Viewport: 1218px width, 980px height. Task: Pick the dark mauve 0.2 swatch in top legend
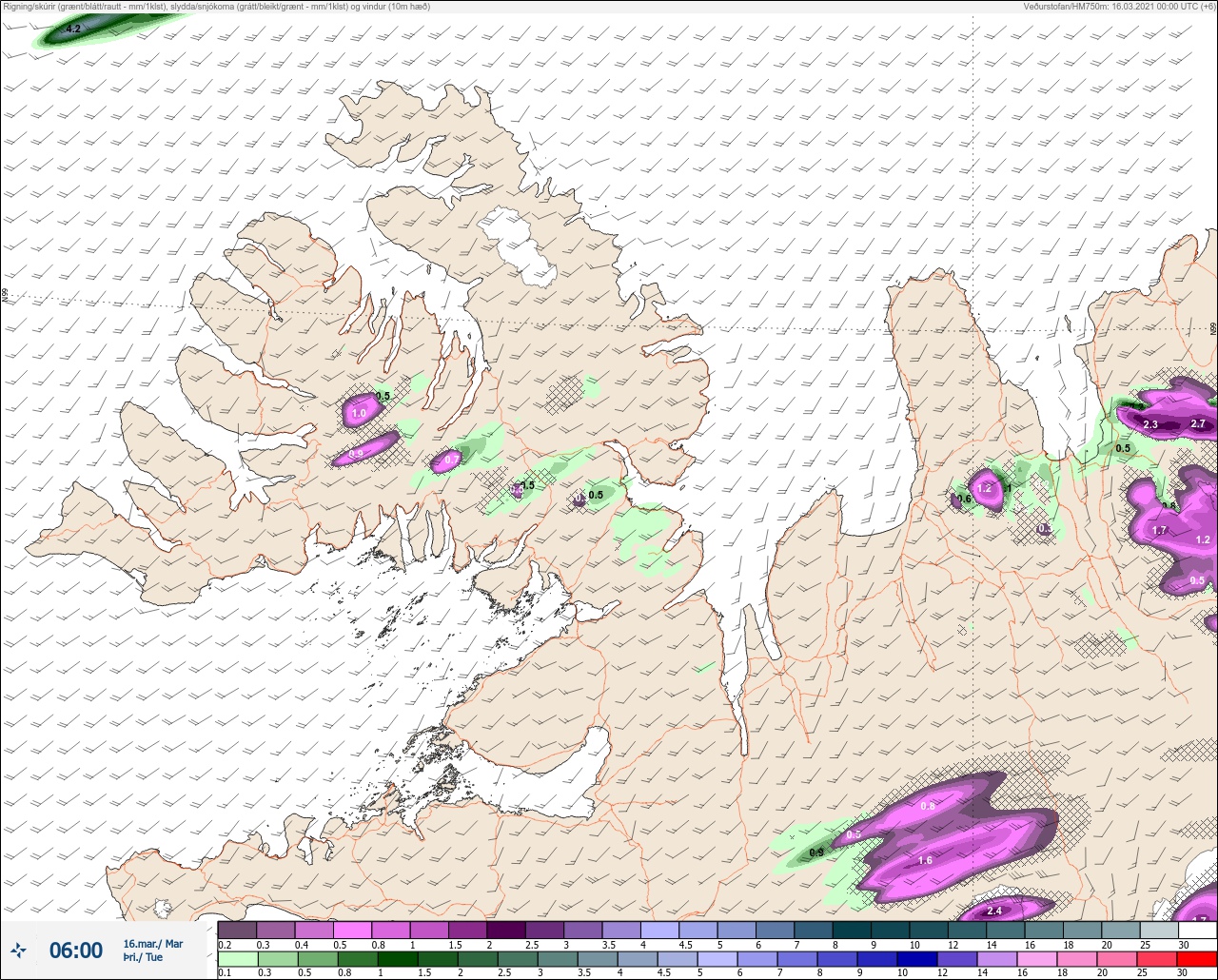coord(237,930)
